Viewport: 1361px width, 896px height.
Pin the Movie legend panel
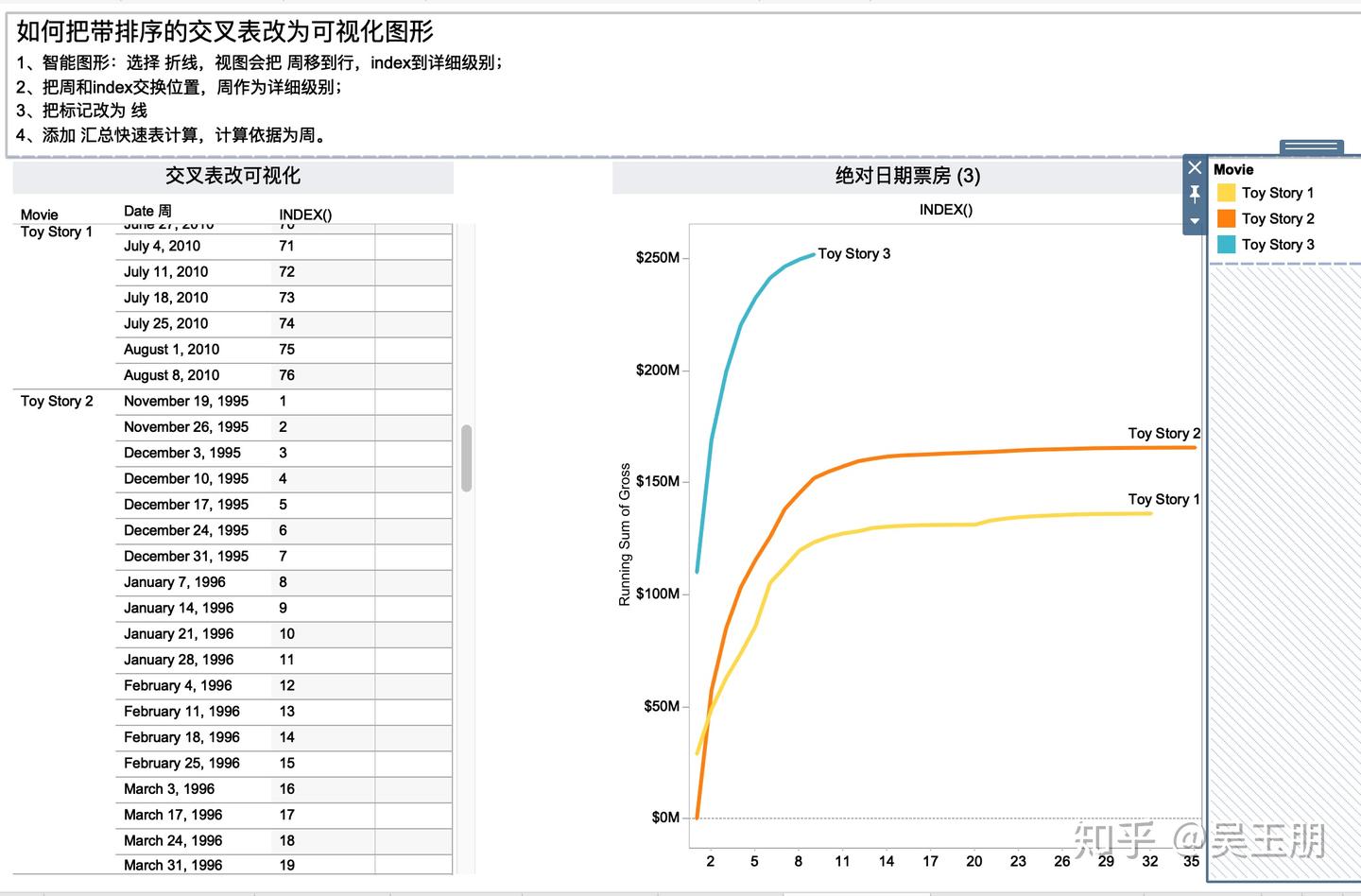point(1195,194)
